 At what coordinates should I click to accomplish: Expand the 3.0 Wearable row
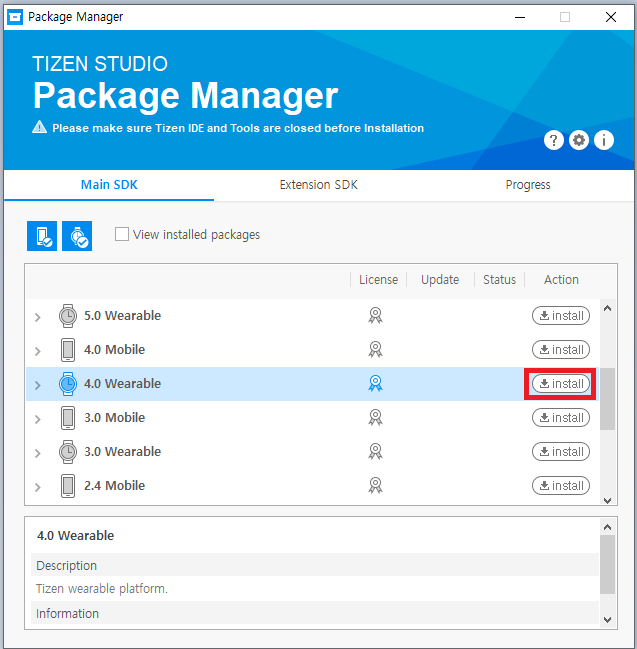(x=38, y=453)
